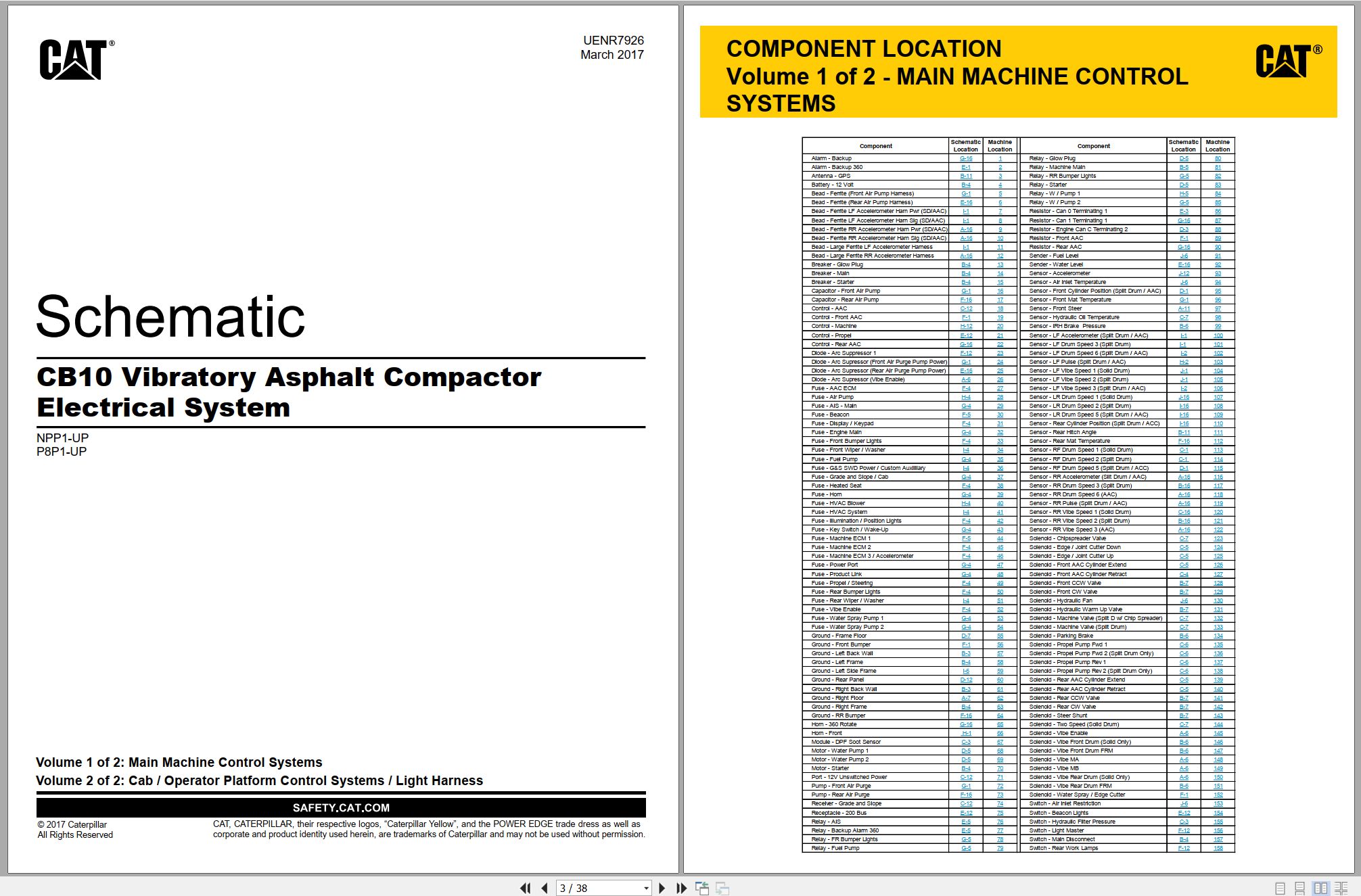
Task: Open schematic location H-12 for Control - Machine
Action: click(966, 326)
